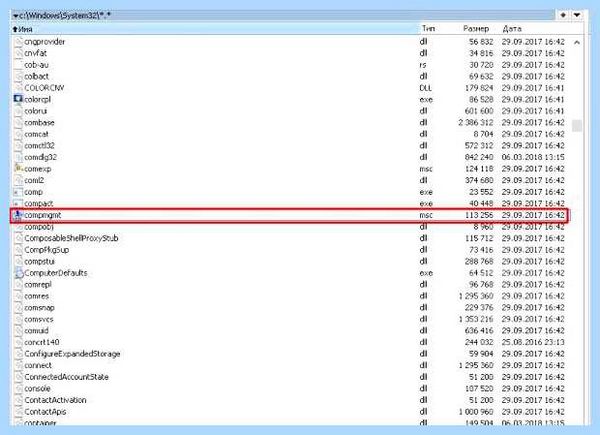600x435 pixels.
Task: Click the size value 113 256
Action: coord(479,215)
